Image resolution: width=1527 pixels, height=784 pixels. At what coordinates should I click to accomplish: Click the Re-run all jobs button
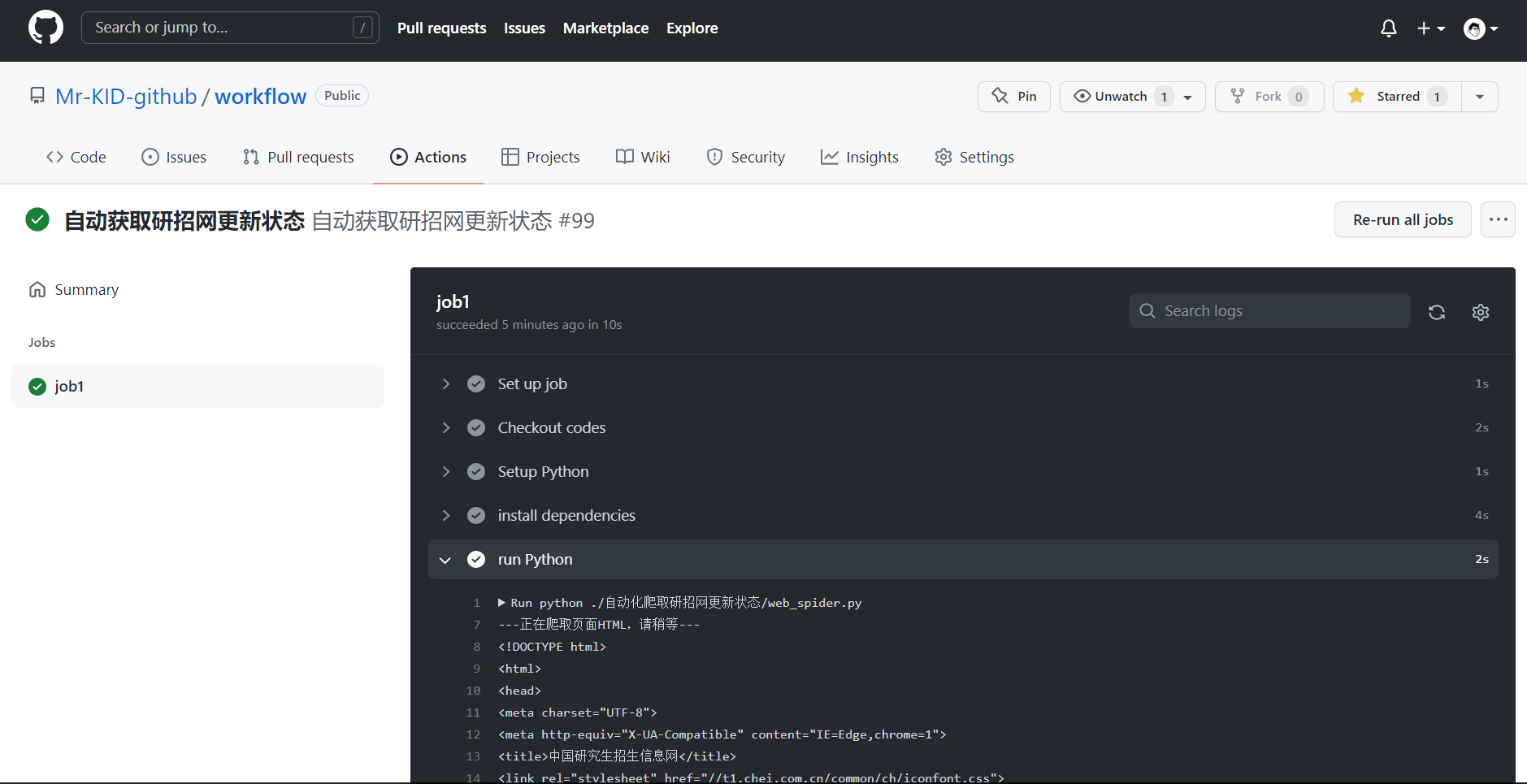pos(1402,219)
